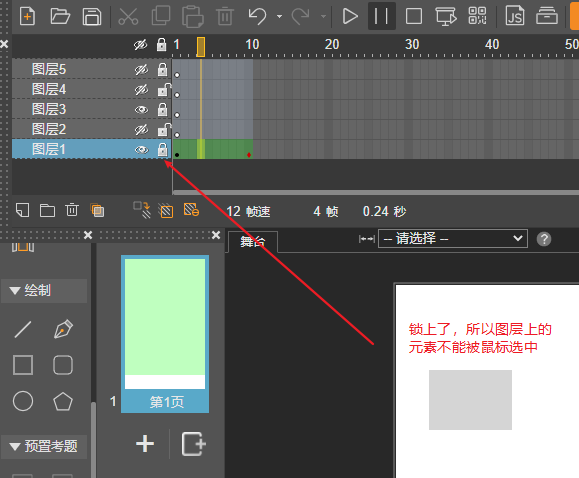
Task: Click the orange duplicate-layer icon
Action: pos(97,211)
